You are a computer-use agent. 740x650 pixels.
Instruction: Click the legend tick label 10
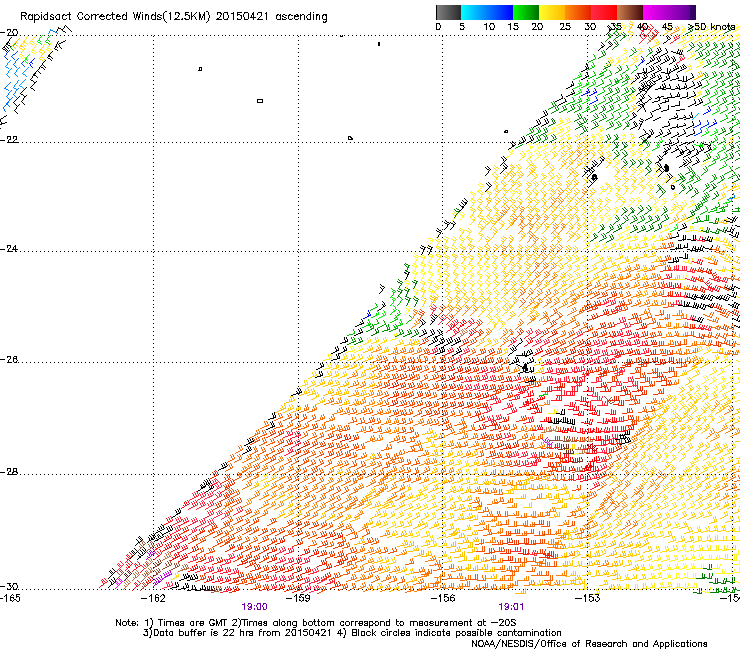point(489,27)
